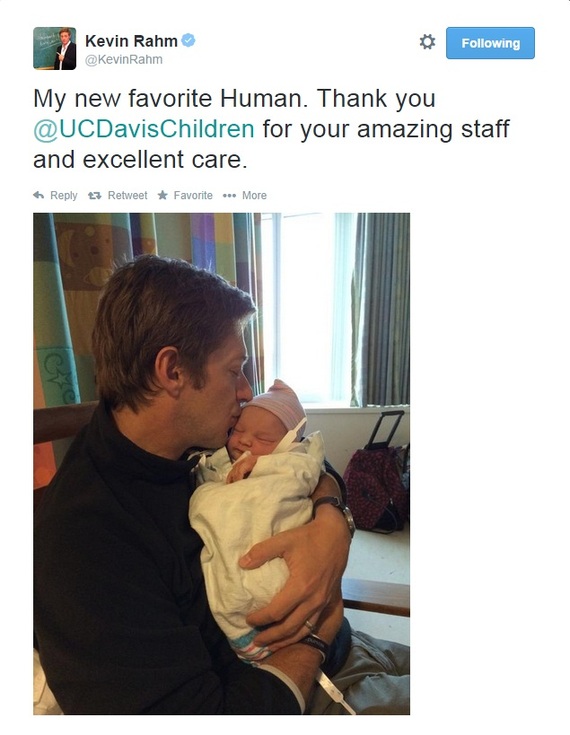
Task: Click the Favorite text label
Action: click(x=193, y=195)
